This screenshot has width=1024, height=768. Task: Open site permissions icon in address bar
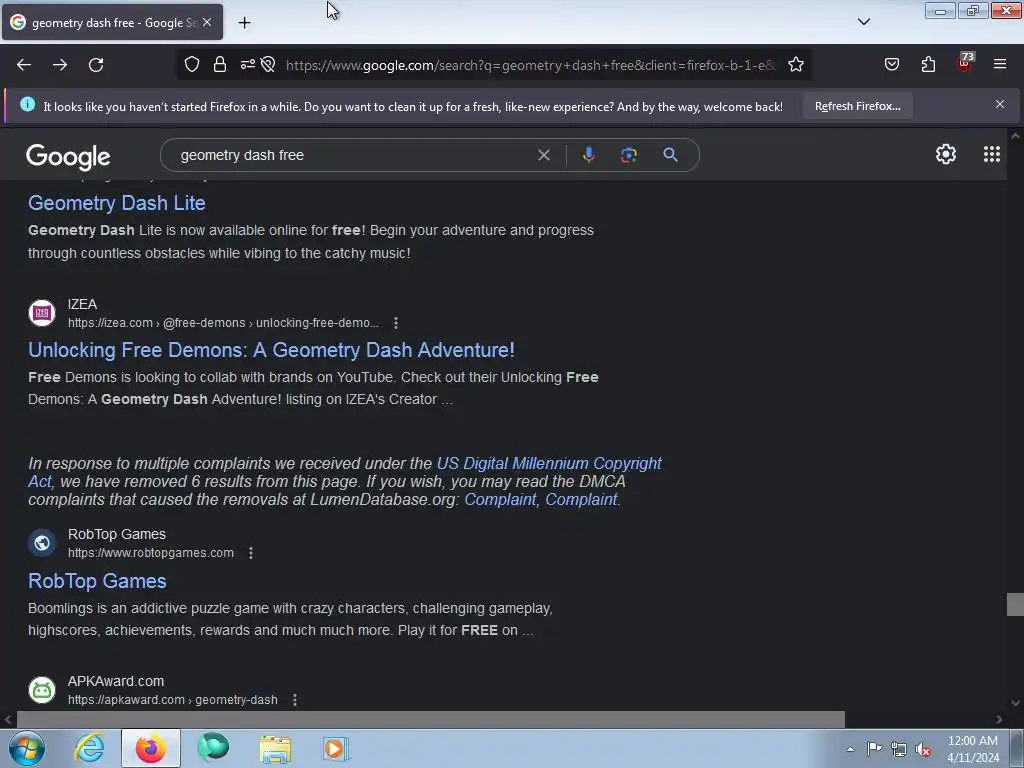(248, 65)
